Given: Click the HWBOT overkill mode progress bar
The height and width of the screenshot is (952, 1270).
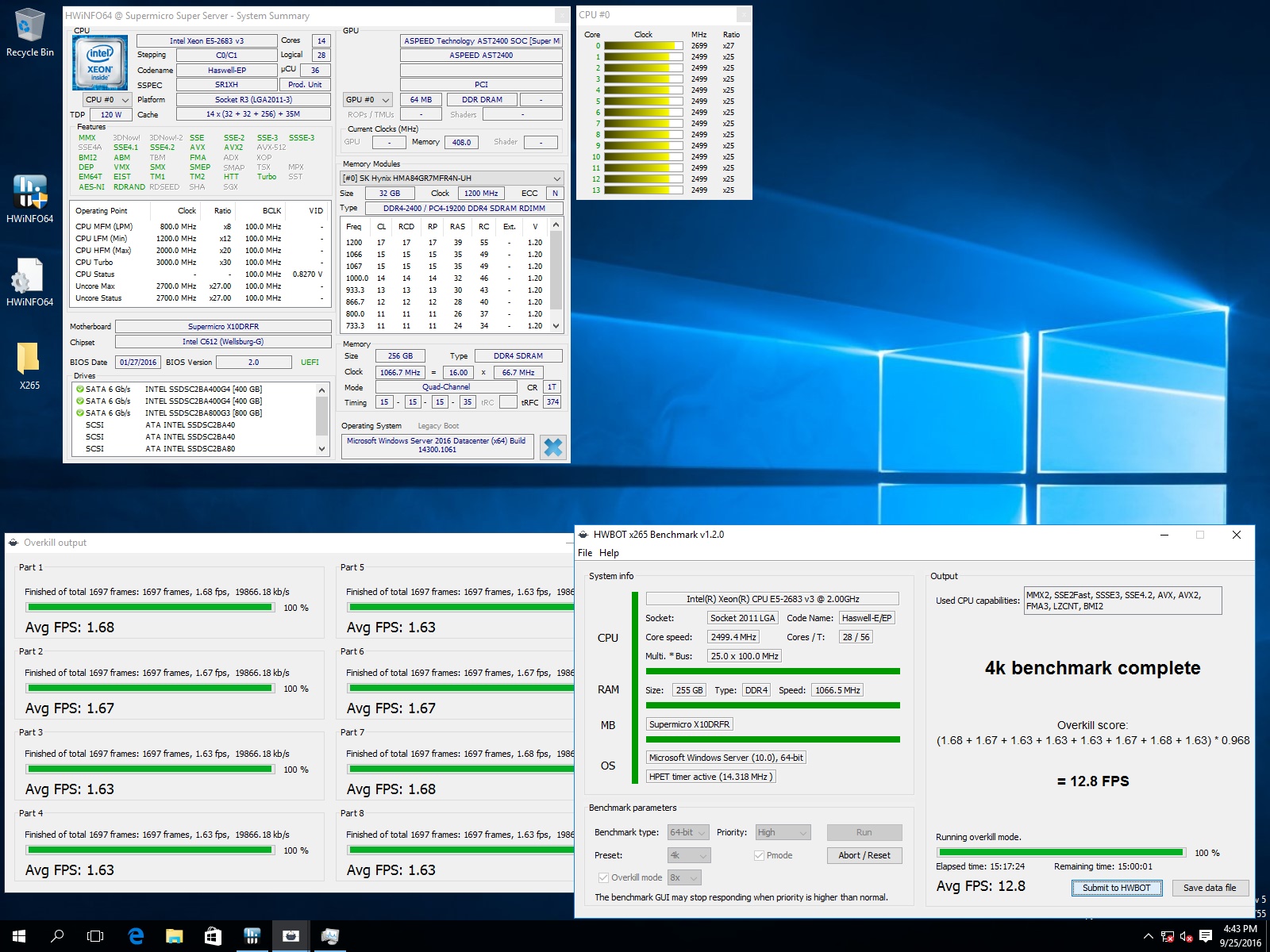Looking at the screenshot, I should (x=1060, y=853).
